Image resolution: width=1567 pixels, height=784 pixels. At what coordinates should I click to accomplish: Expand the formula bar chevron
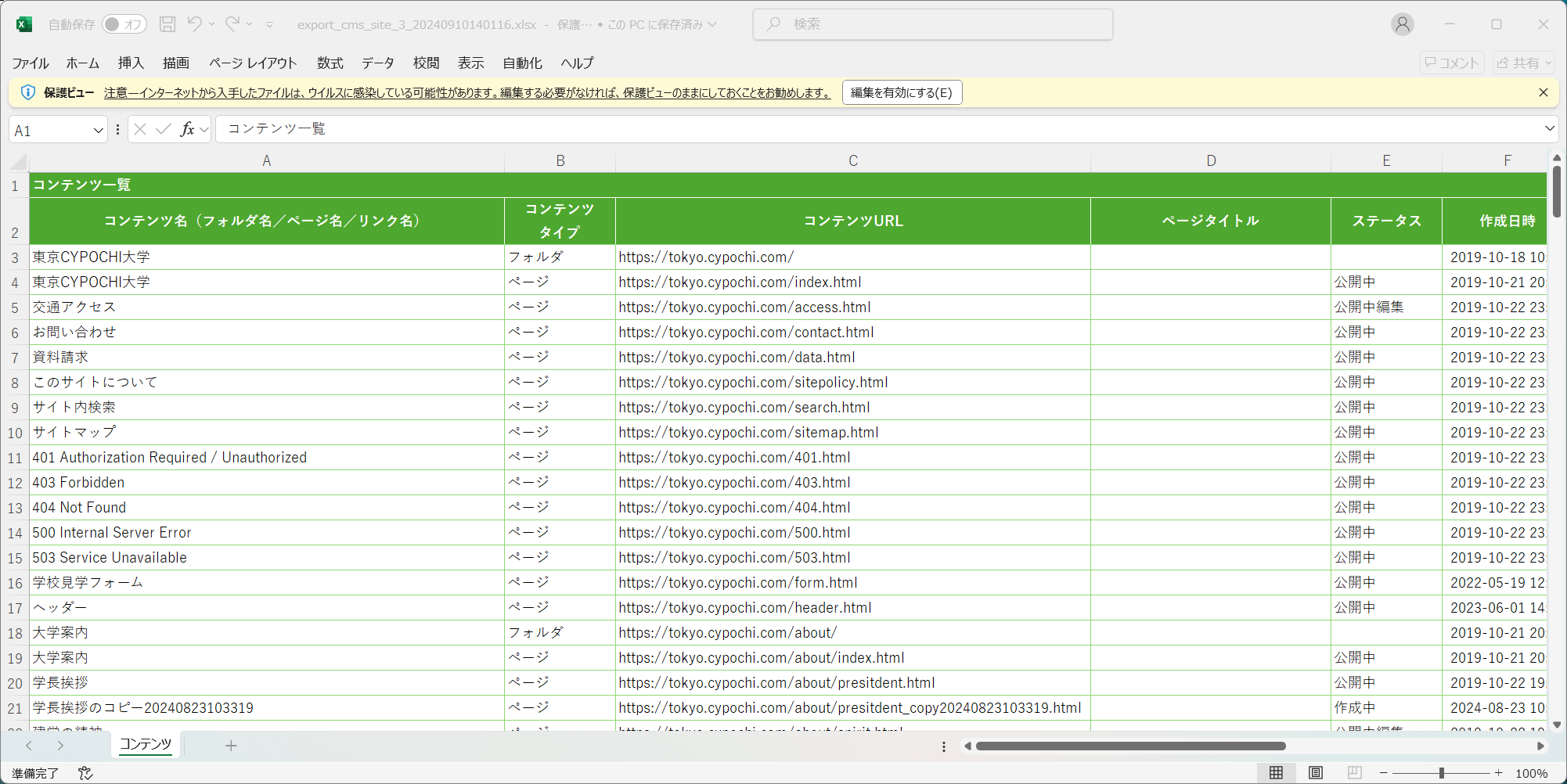[1549, 128]
